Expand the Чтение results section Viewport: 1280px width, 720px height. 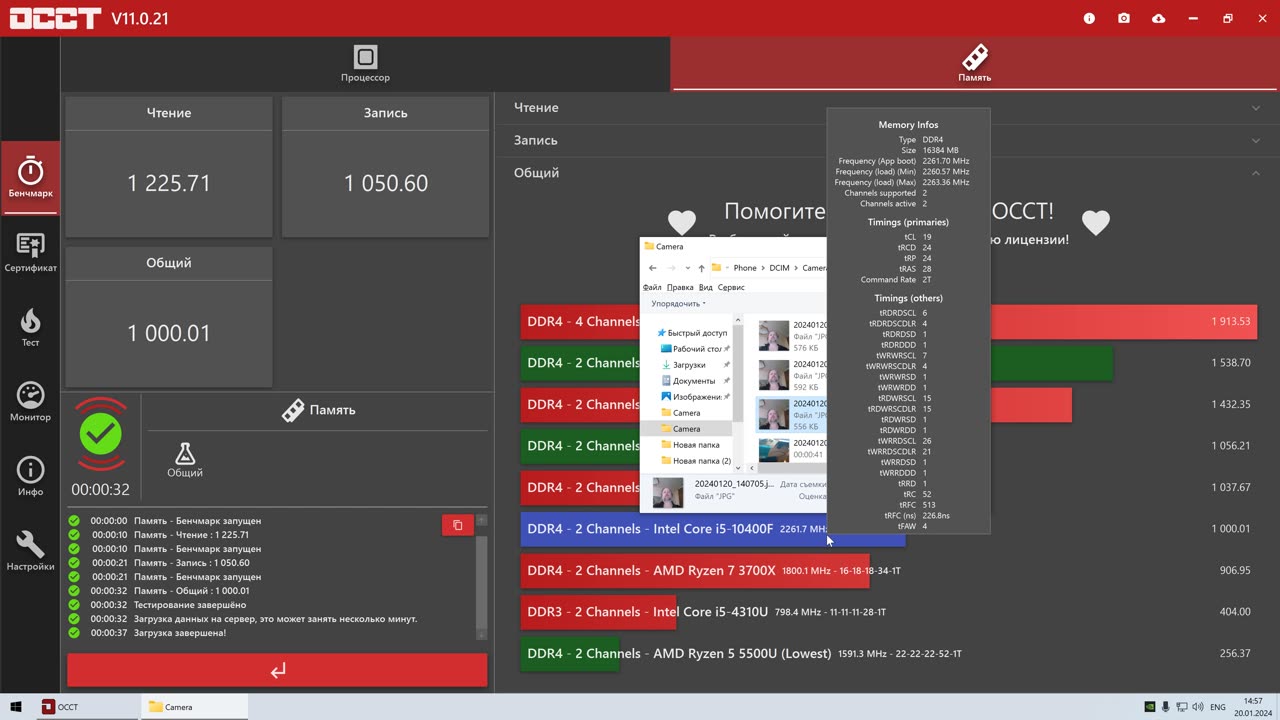[x=887, y=108]
